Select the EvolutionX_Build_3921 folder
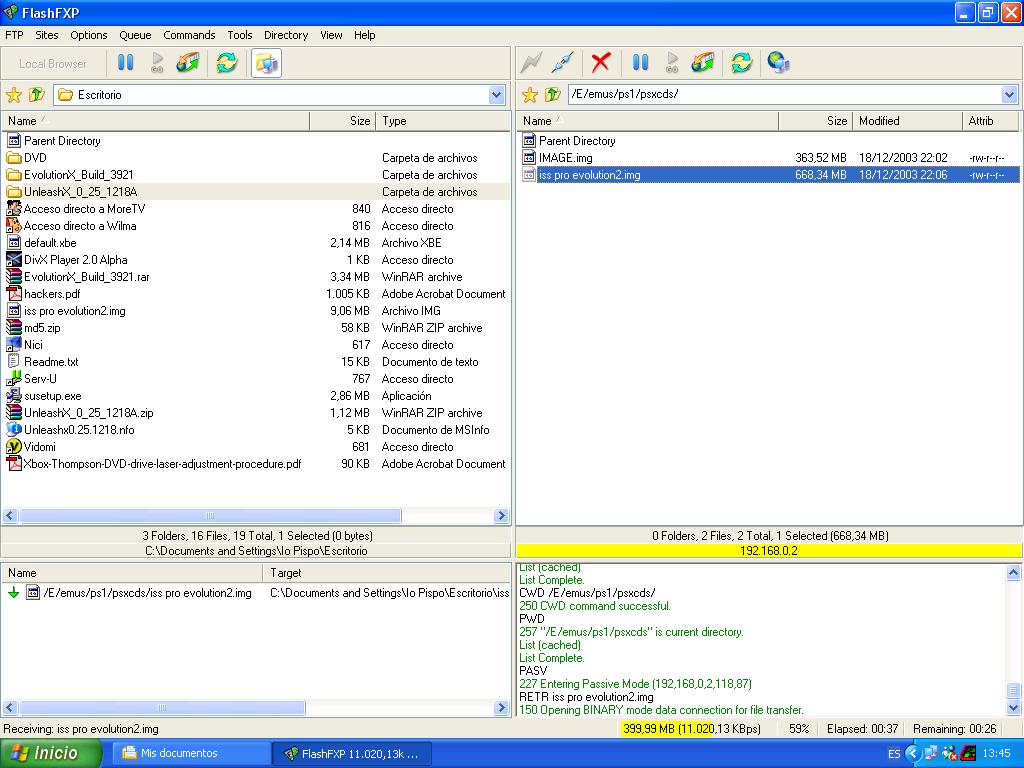This screenshot has height=768, width=1024. click(78, 174)
